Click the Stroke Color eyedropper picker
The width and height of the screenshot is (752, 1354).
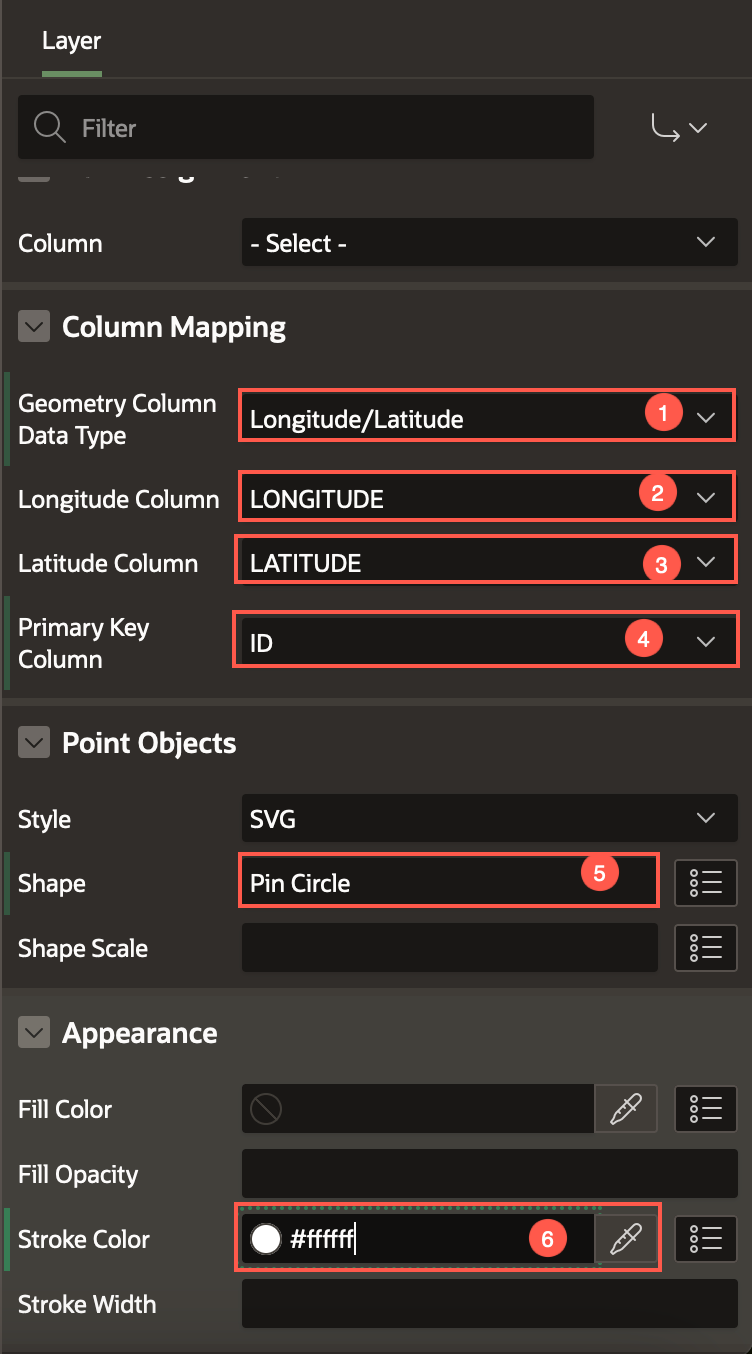(x=626, y=1239)
